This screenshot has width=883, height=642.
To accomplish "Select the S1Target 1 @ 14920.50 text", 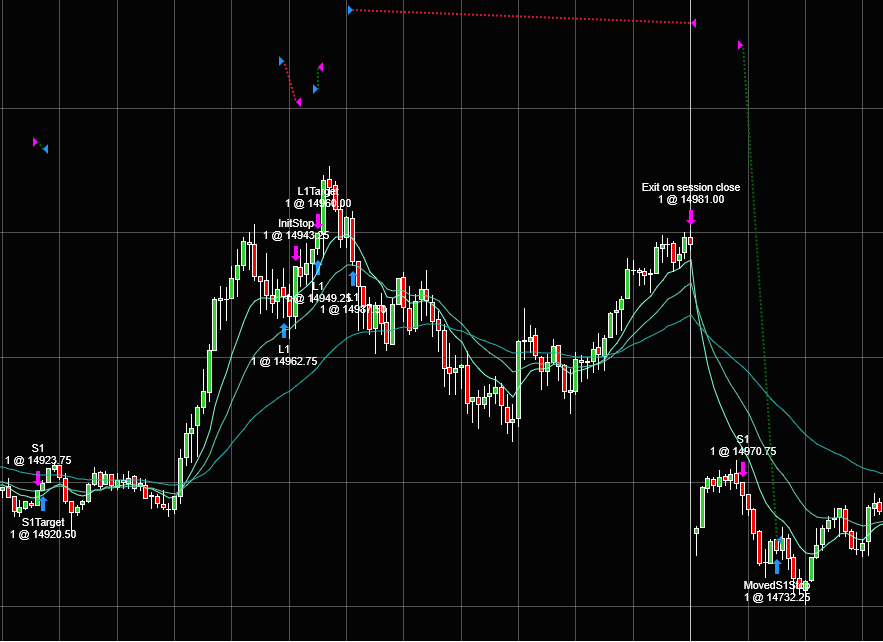I will coord(42,528).
